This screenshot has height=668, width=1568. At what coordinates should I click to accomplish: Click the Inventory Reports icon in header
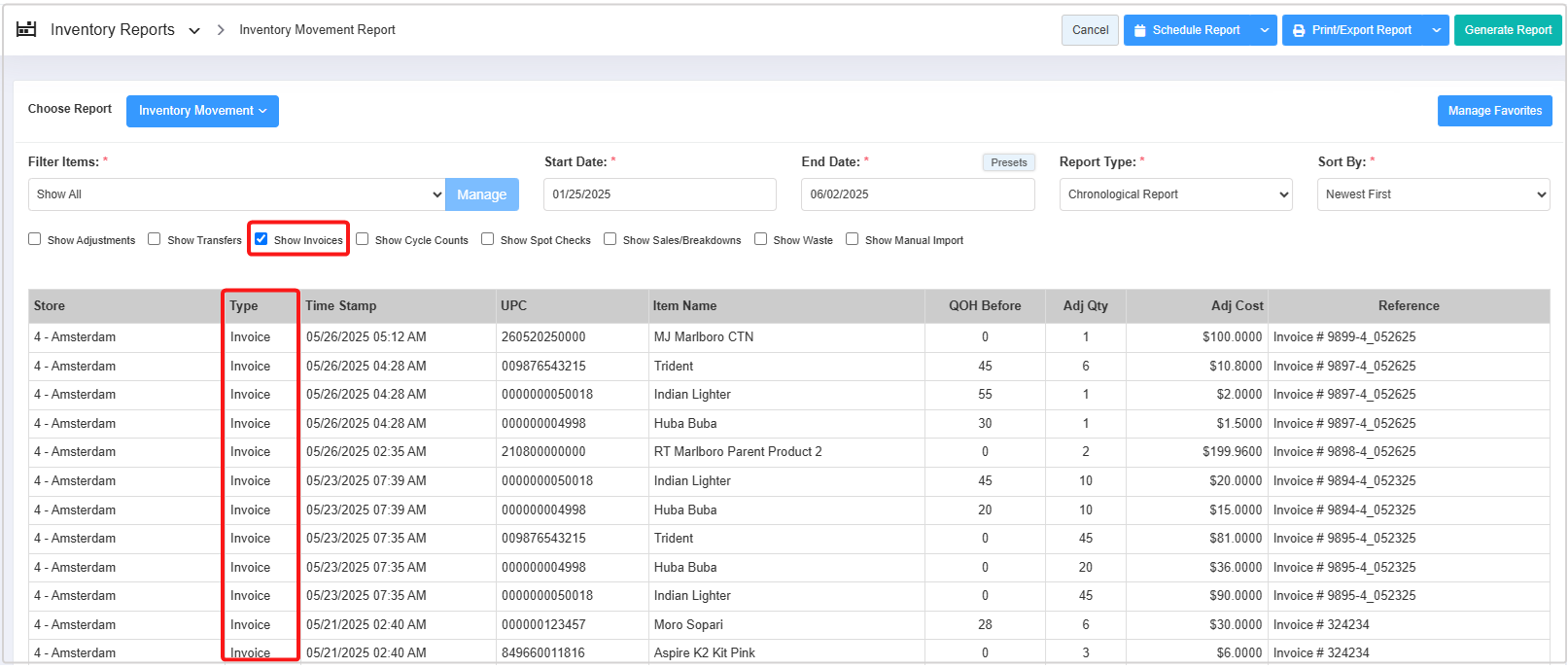tap(26, 29)
